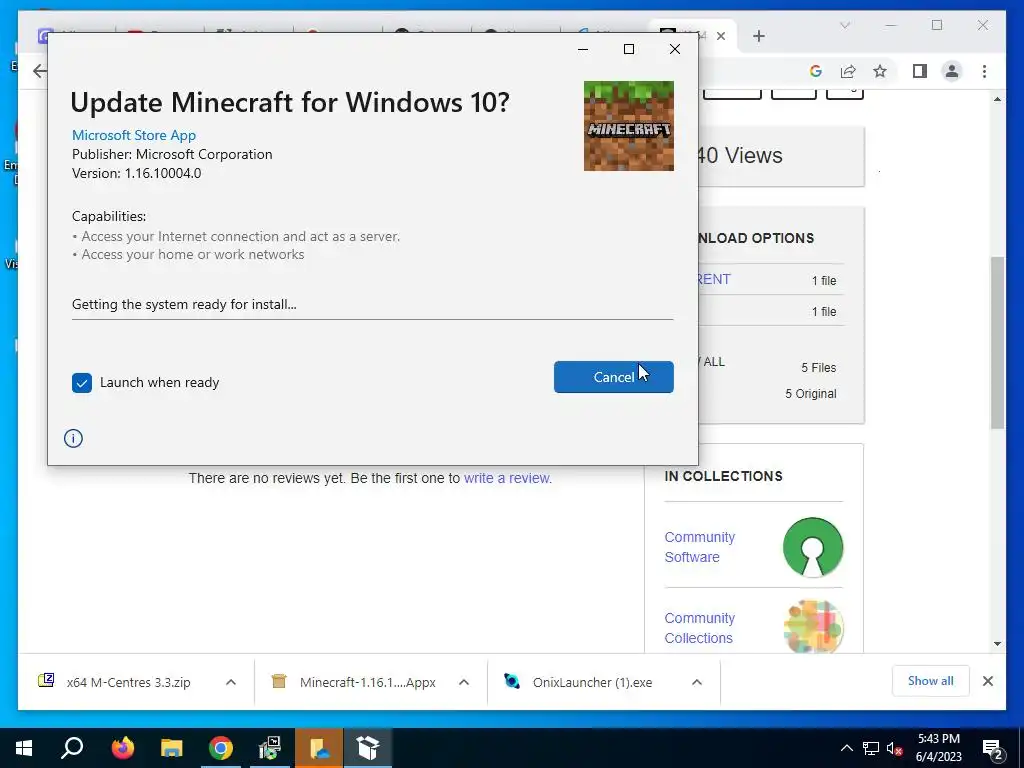Open the write a review link
The image size is (1024, 768).
[x=507, y=478]
